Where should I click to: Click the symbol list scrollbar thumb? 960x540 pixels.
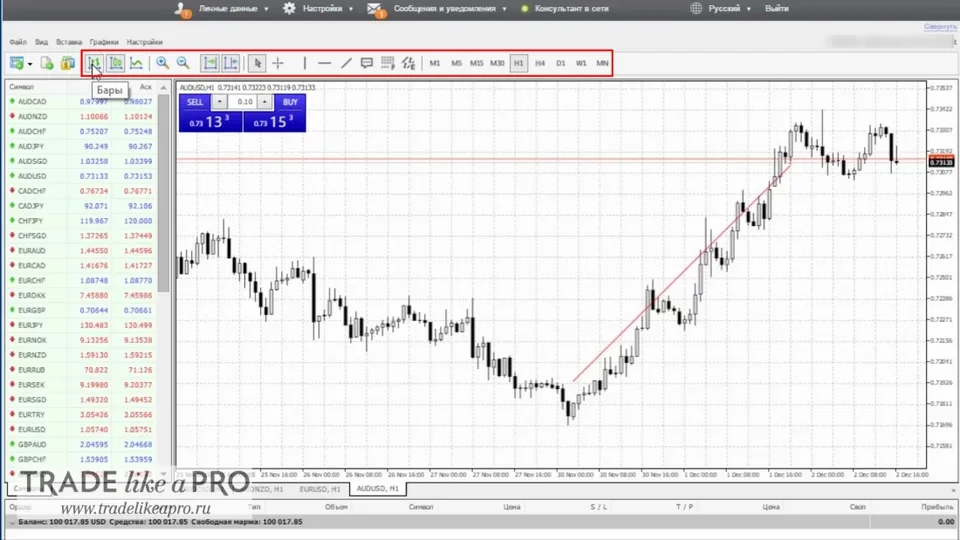[163, 193]
